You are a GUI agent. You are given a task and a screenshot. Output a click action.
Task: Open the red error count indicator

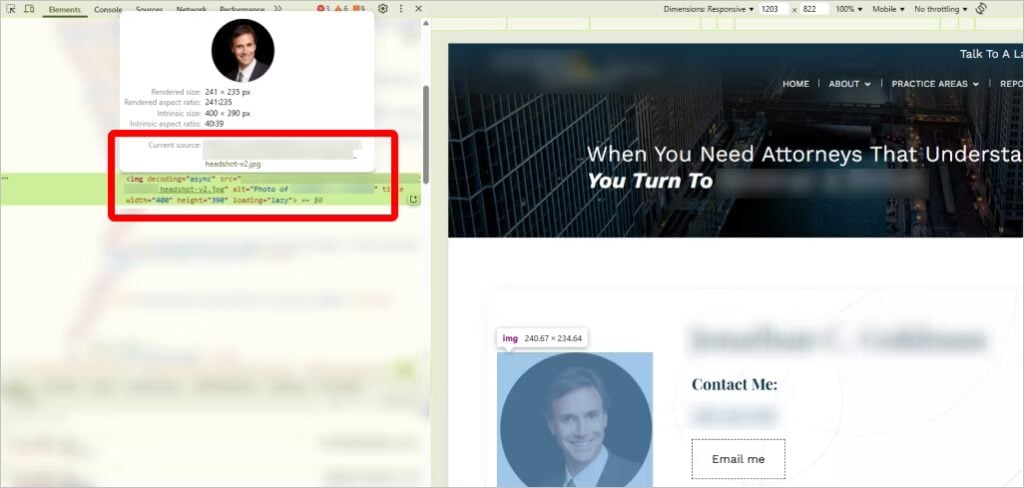(323, 9)
